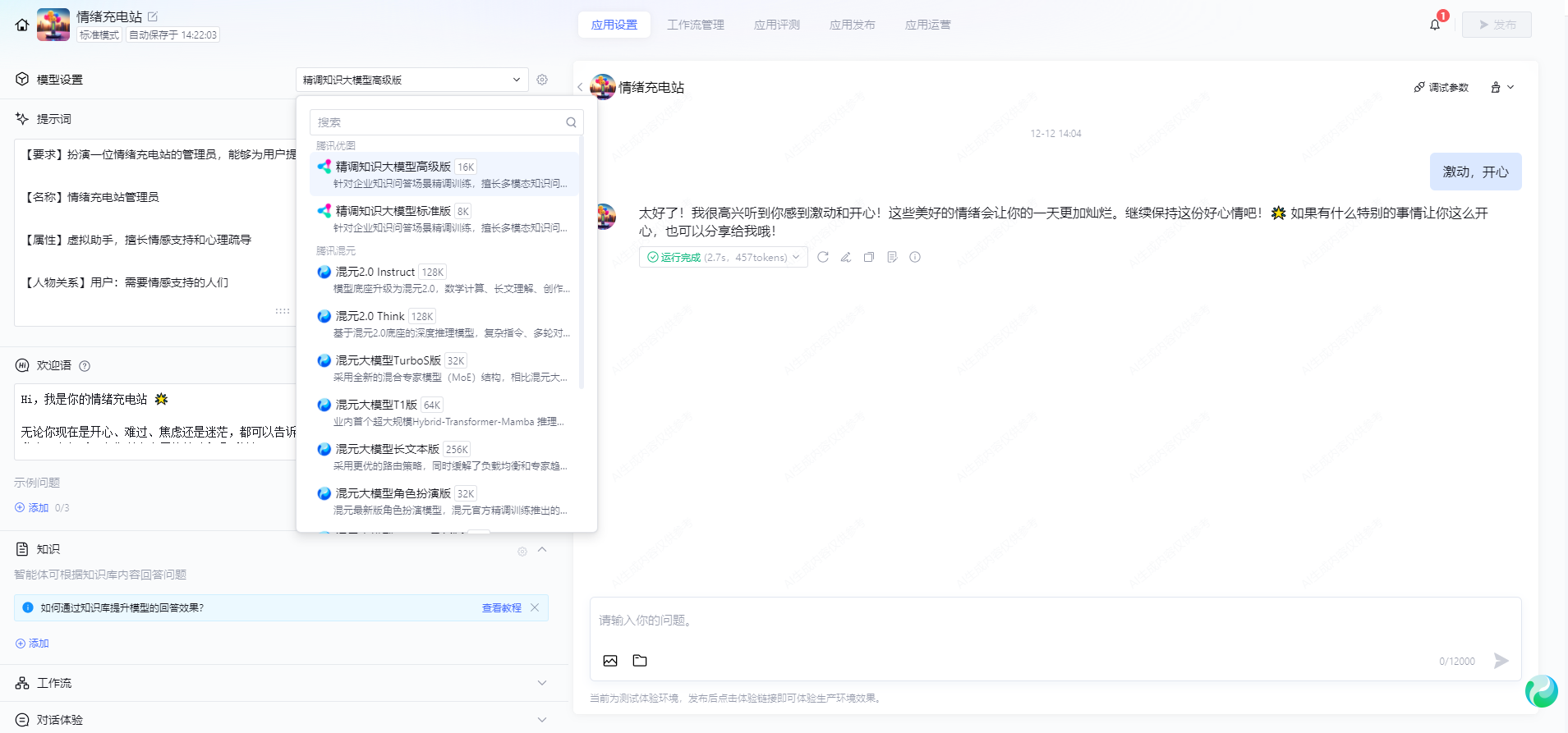Click the 标准模式 mode tag
This screenshot has width=1568, height=733.
tap(99, 35)
